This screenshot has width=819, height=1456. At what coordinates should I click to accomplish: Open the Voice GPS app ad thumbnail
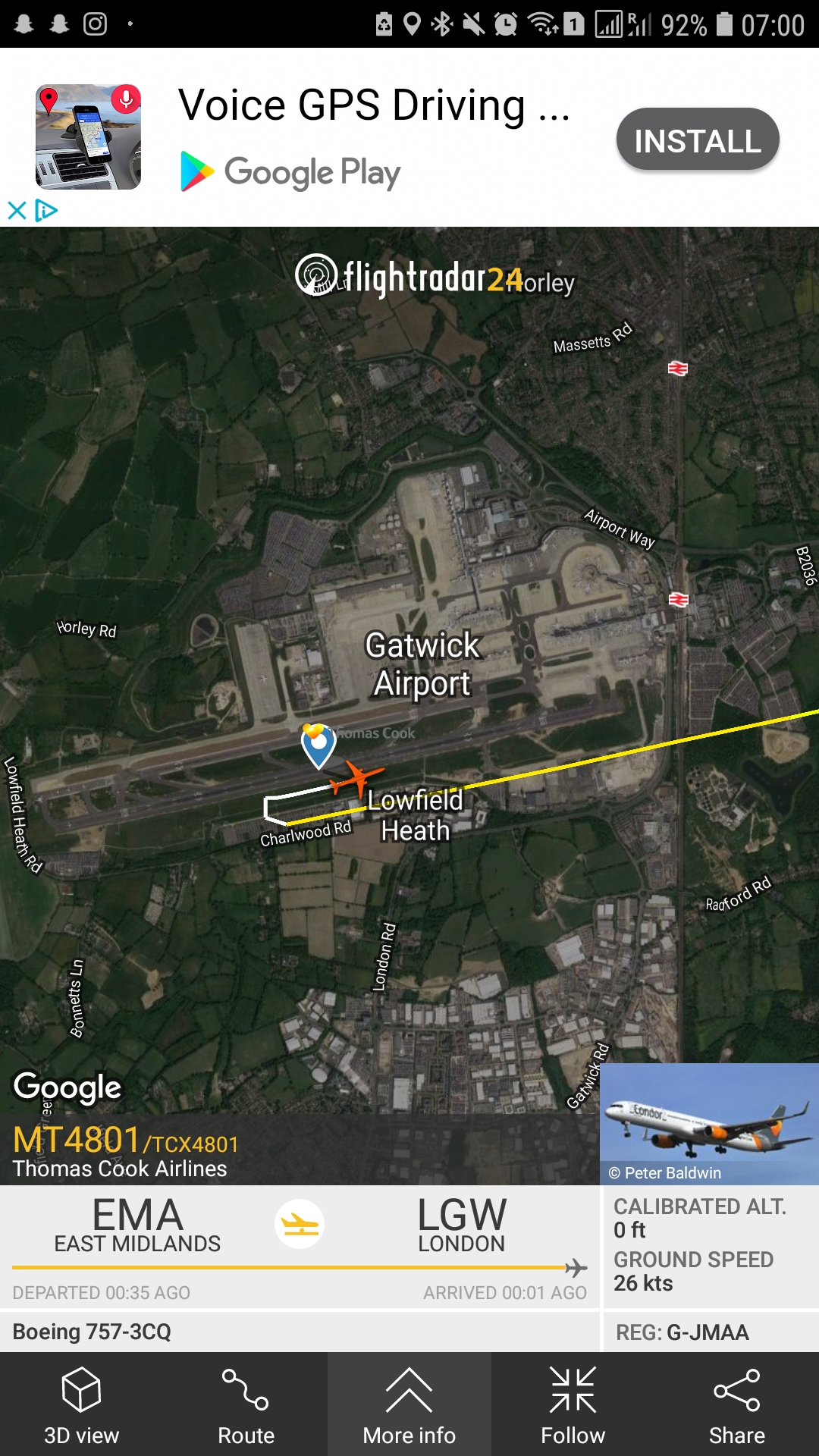click(89, 136)
